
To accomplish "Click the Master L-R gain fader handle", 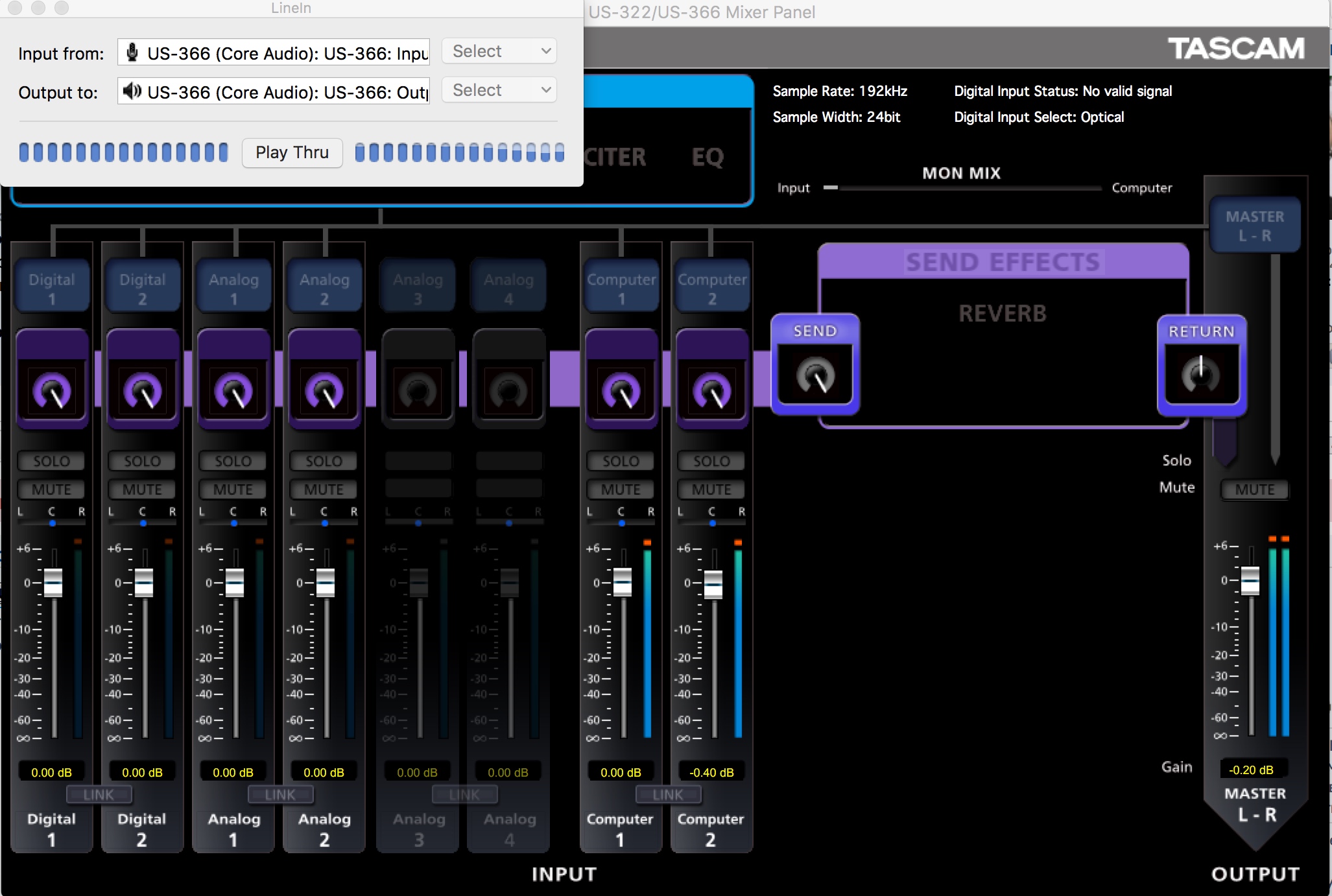I will [1250, 580].
